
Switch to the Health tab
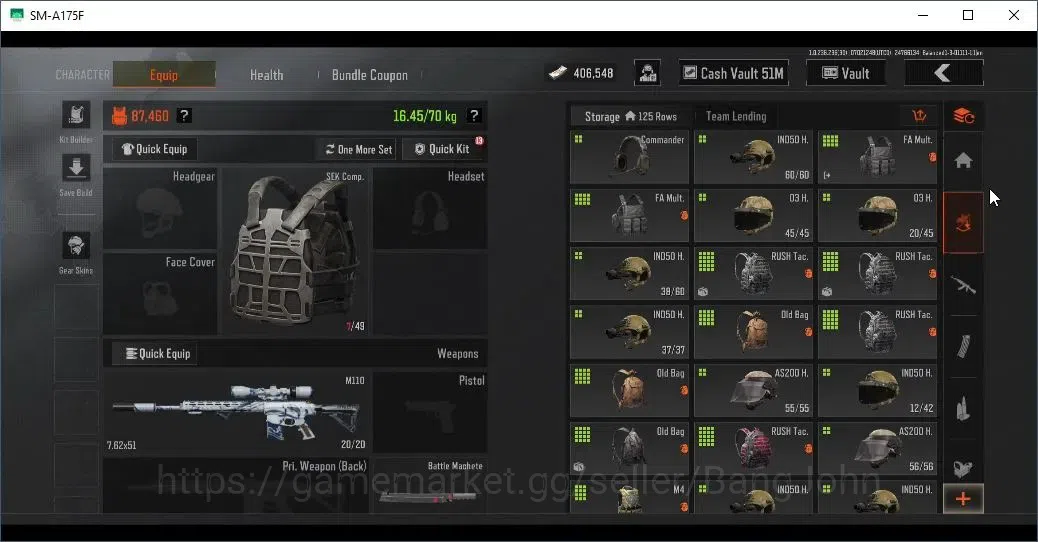click(x=267, y=75)
